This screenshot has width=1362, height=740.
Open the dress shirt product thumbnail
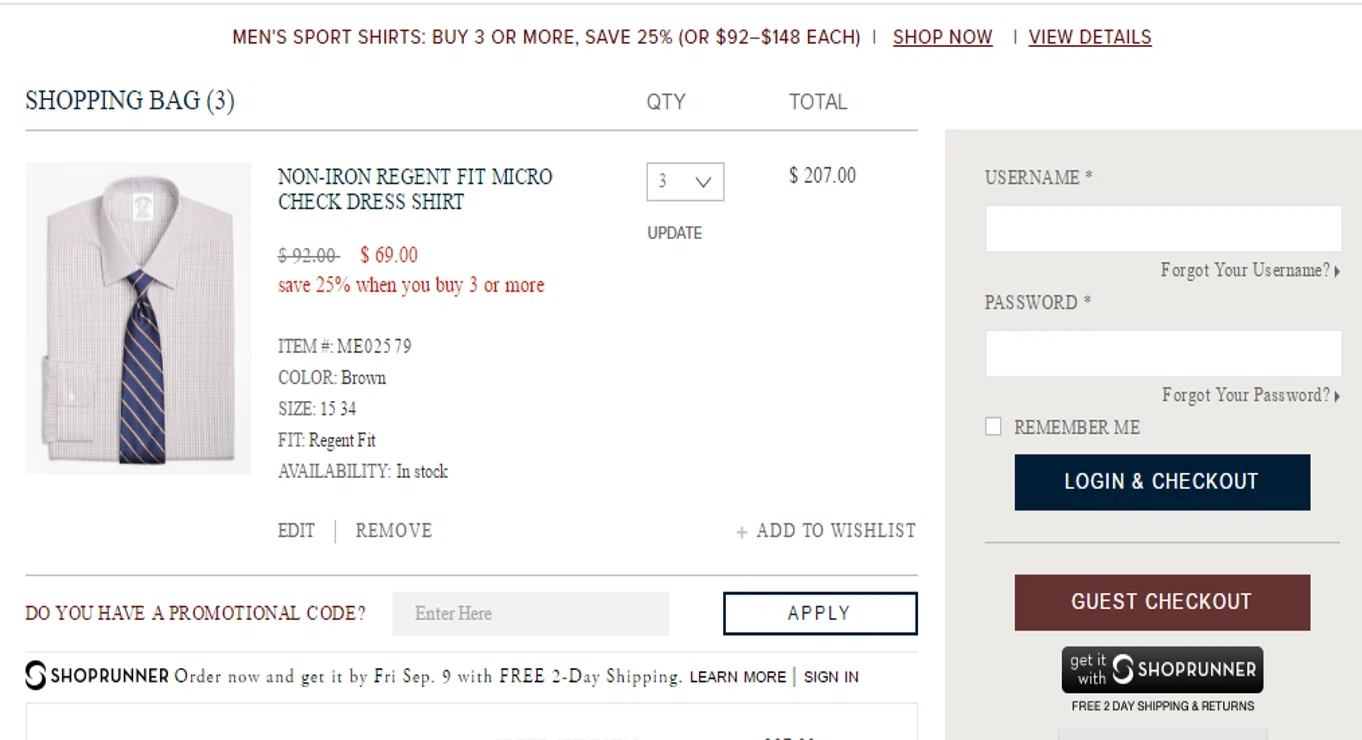[x=138, y=318]
